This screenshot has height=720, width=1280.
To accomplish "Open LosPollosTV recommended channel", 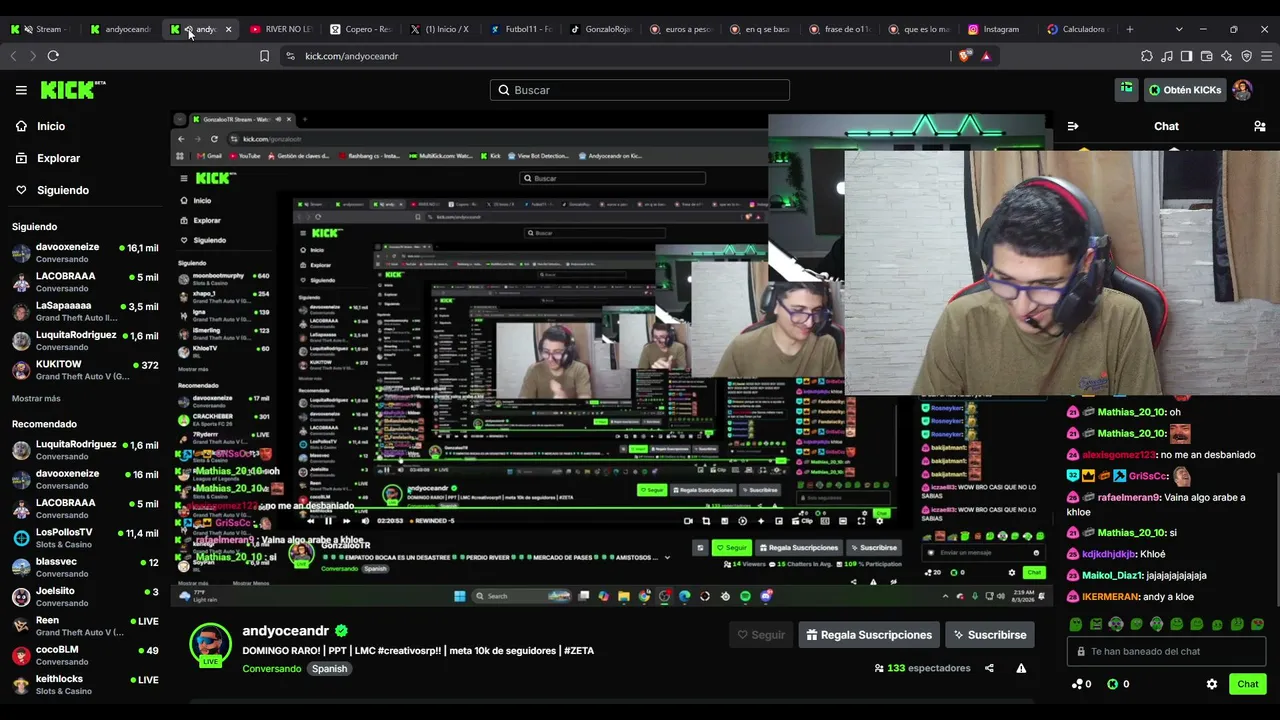I will 85,538.
